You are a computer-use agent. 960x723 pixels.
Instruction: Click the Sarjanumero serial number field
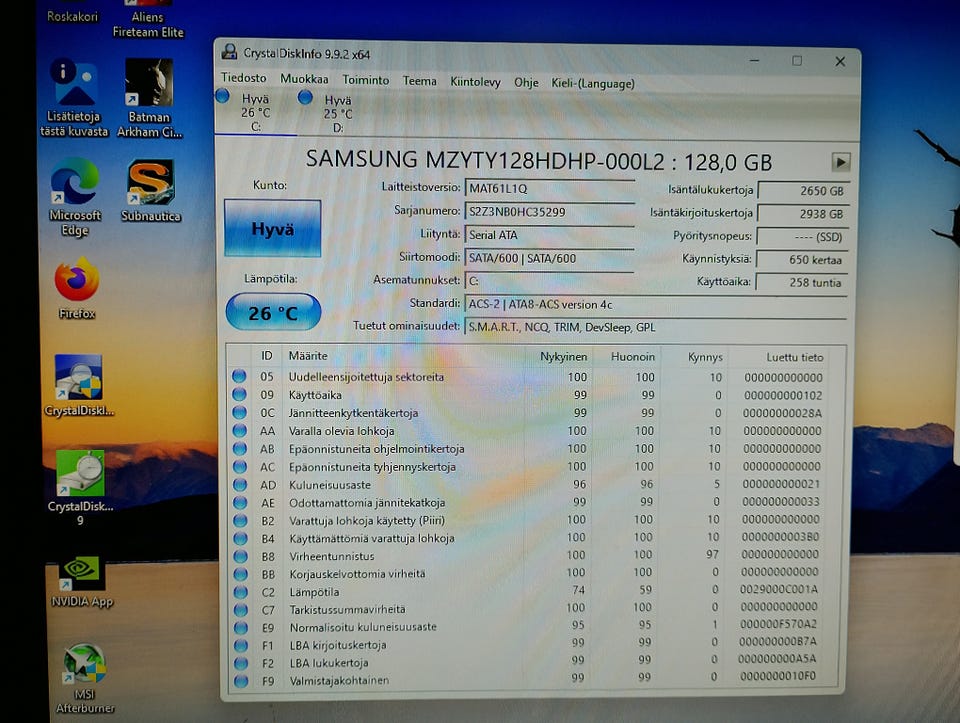(549, 212)
